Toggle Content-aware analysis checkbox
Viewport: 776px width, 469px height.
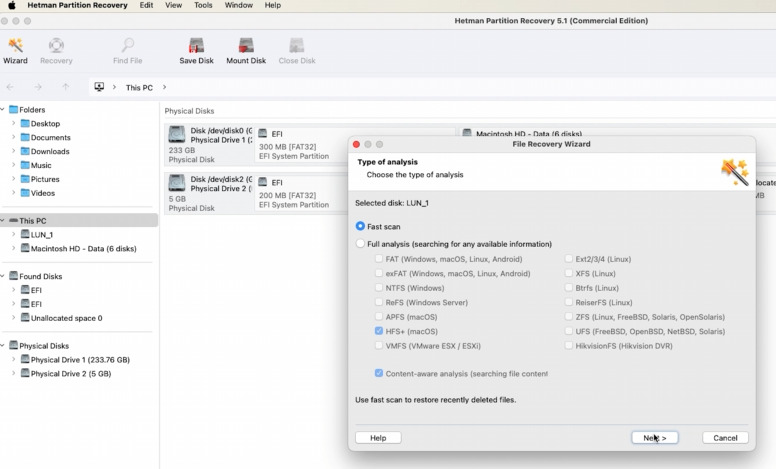pos(379,373)
